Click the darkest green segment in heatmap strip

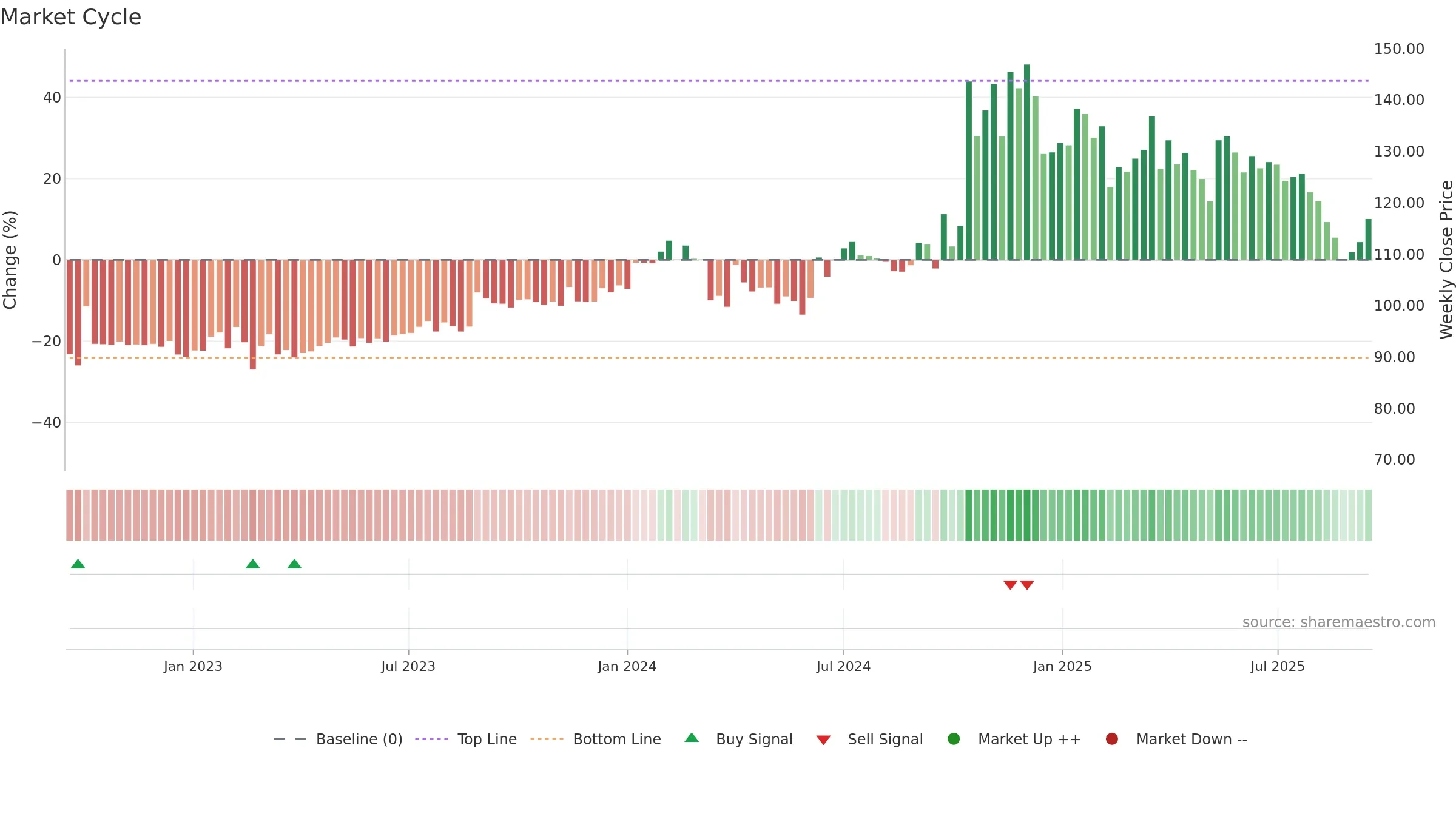coord(1027,515)
